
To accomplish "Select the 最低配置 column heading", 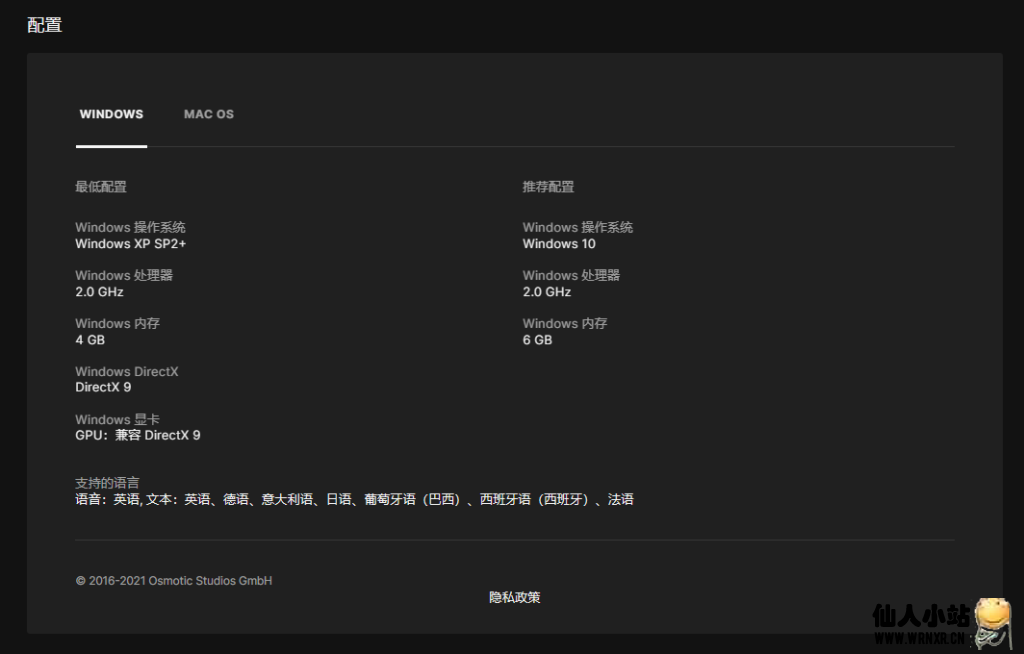I will [101, 187].
